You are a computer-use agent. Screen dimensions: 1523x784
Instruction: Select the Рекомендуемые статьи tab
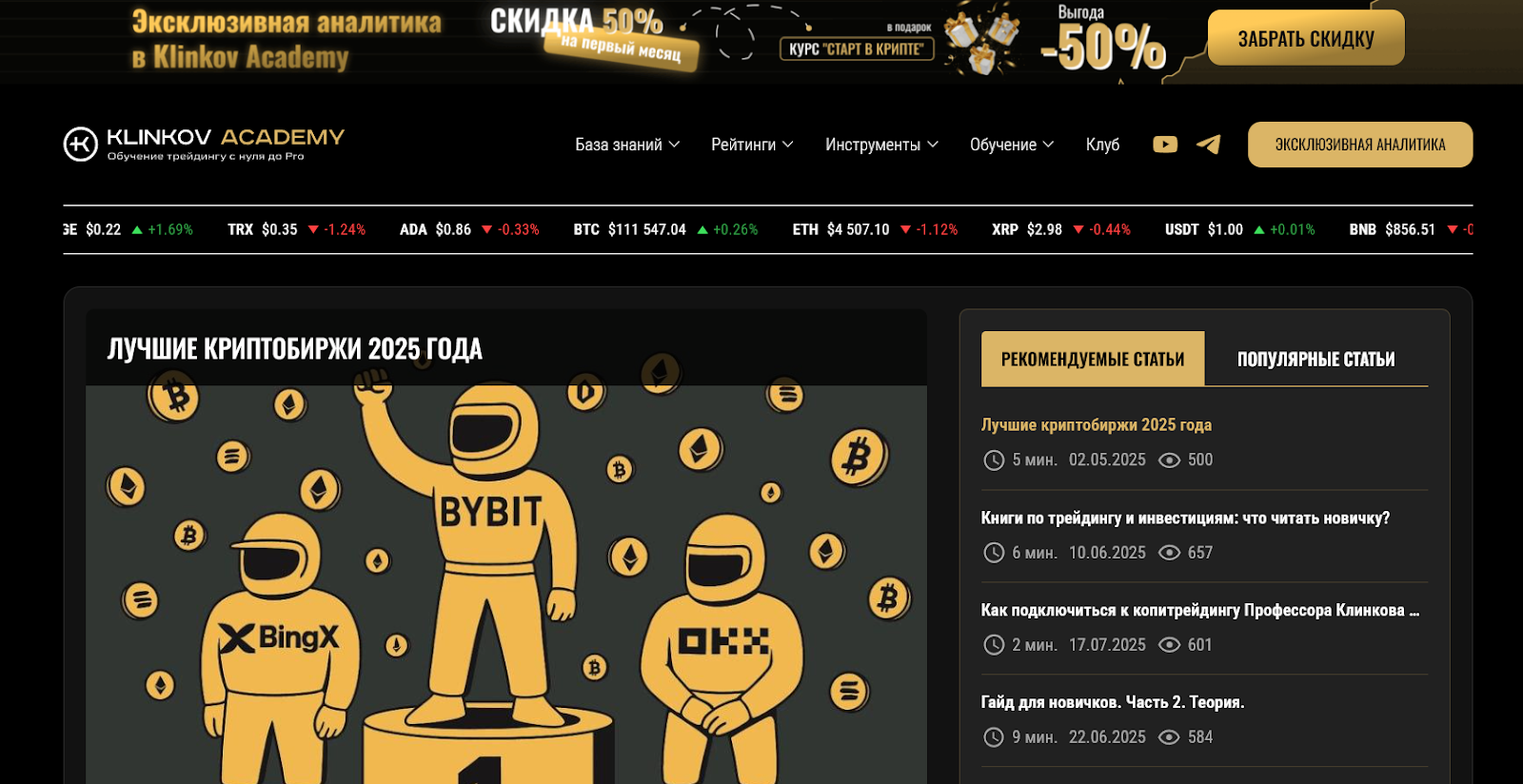point(1093,359)
